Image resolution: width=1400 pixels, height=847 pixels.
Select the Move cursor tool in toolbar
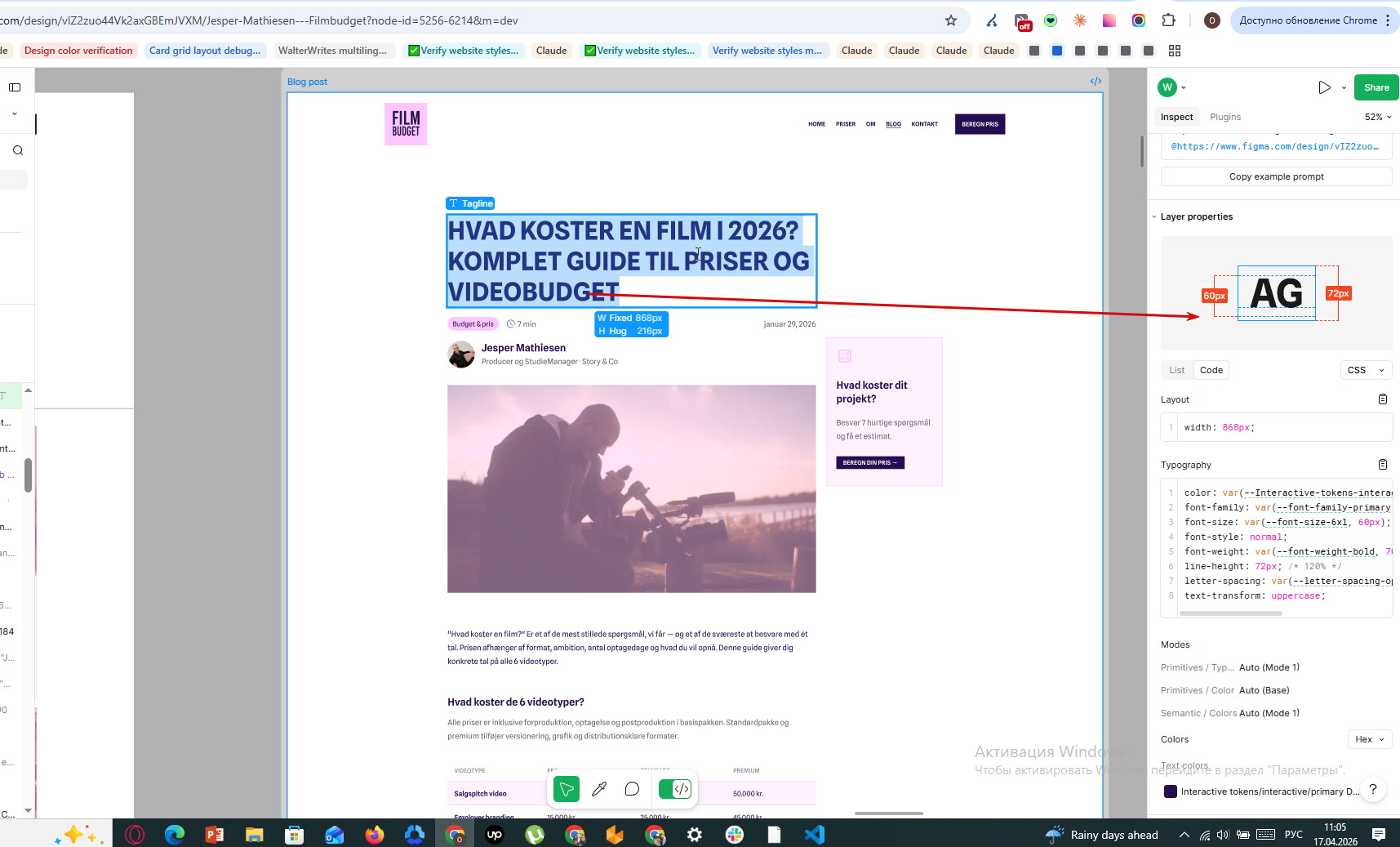coord(567,789)
